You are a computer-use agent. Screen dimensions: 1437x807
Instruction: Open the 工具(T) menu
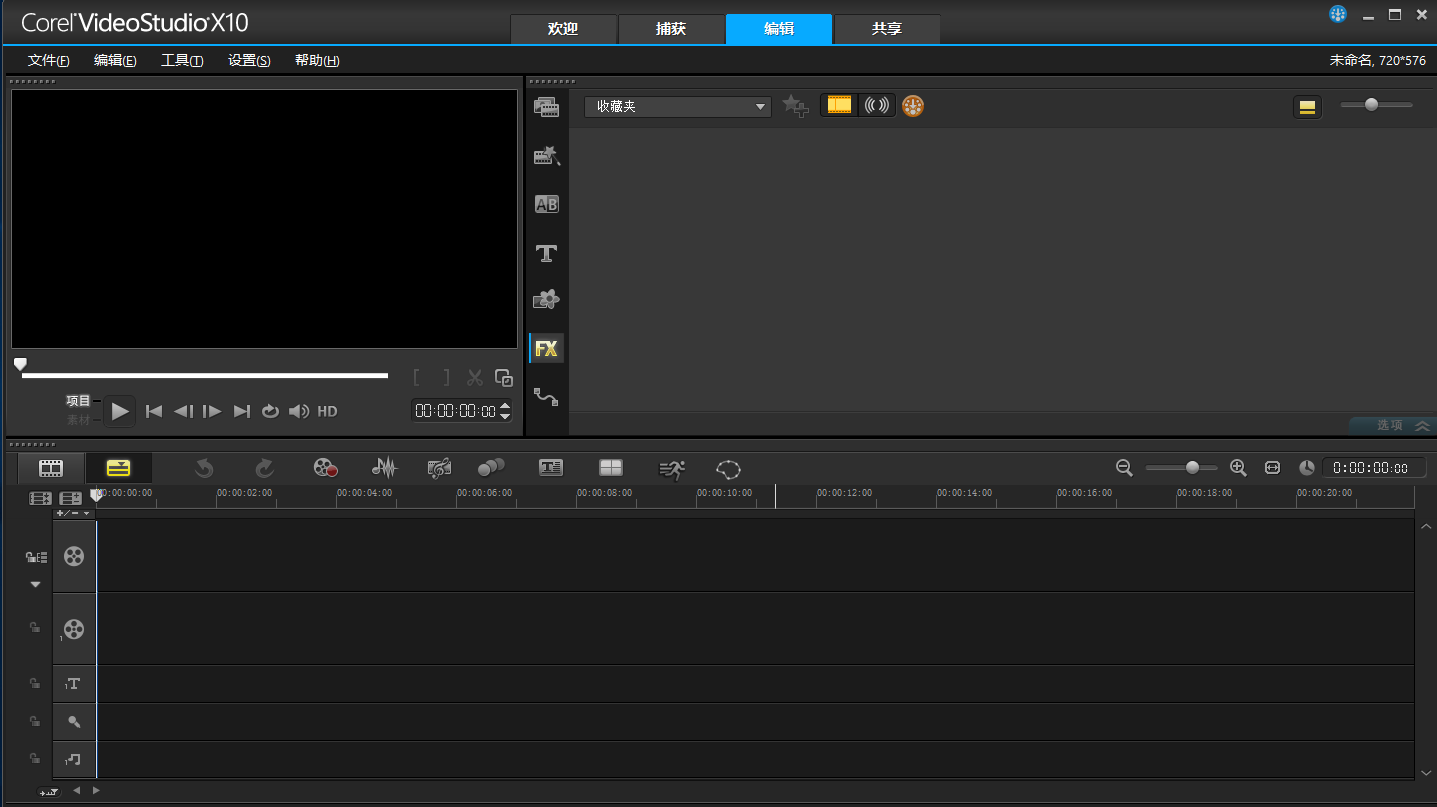[182, 60]
